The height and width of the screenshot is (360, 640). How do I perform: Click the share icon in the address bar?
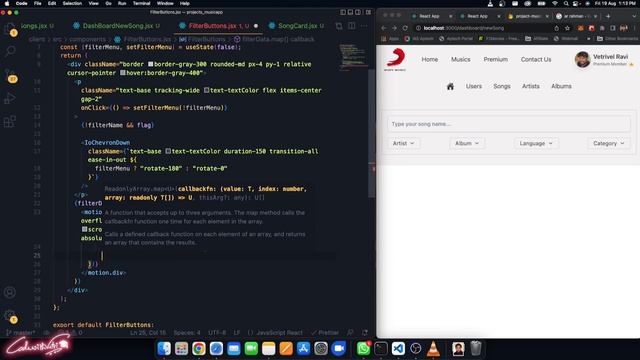tap(556, 28)
